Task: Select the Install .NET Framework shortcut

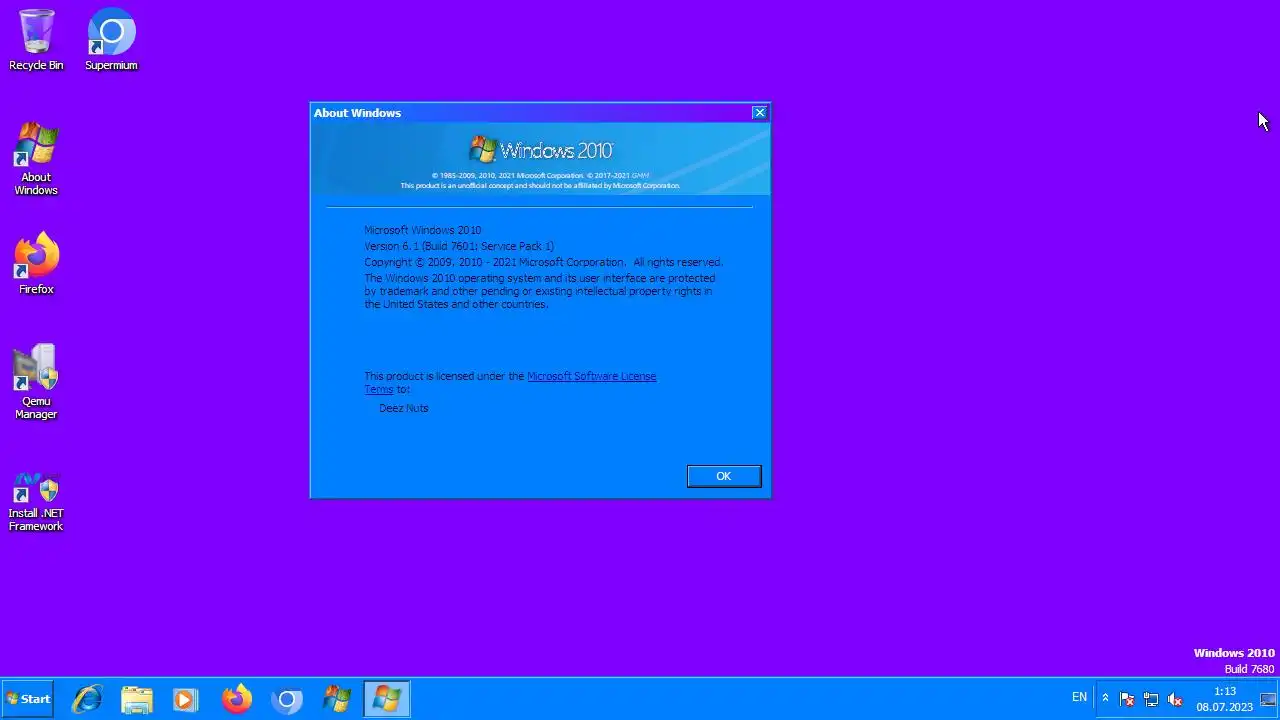Action: [x=36, y=502]
